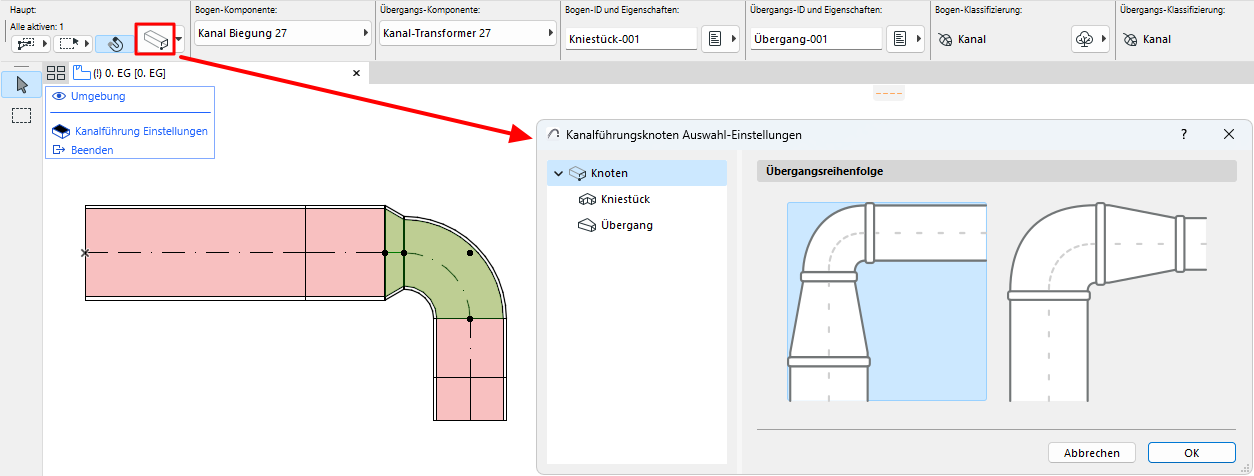Click Beenden to exit editing
The width and height of the screenshot is (1254, 476).
(x=92, y=150)
